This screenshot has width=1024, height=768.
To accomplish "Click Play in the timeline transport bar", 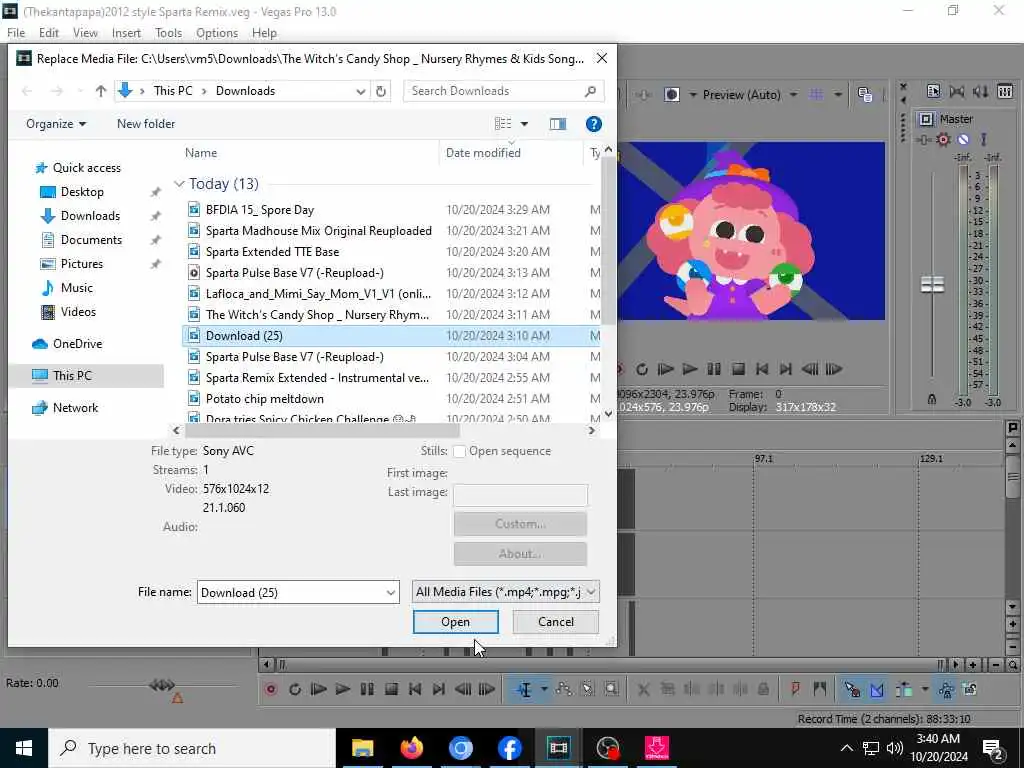I will (343, 689).
